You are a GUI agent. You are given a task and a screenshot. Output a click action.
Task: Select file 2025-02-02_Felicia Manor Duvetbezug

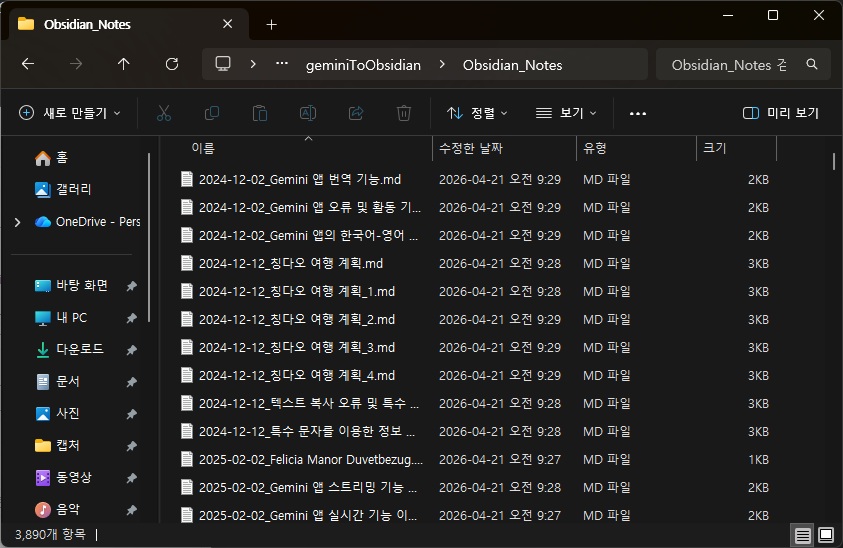pos(311,459)
